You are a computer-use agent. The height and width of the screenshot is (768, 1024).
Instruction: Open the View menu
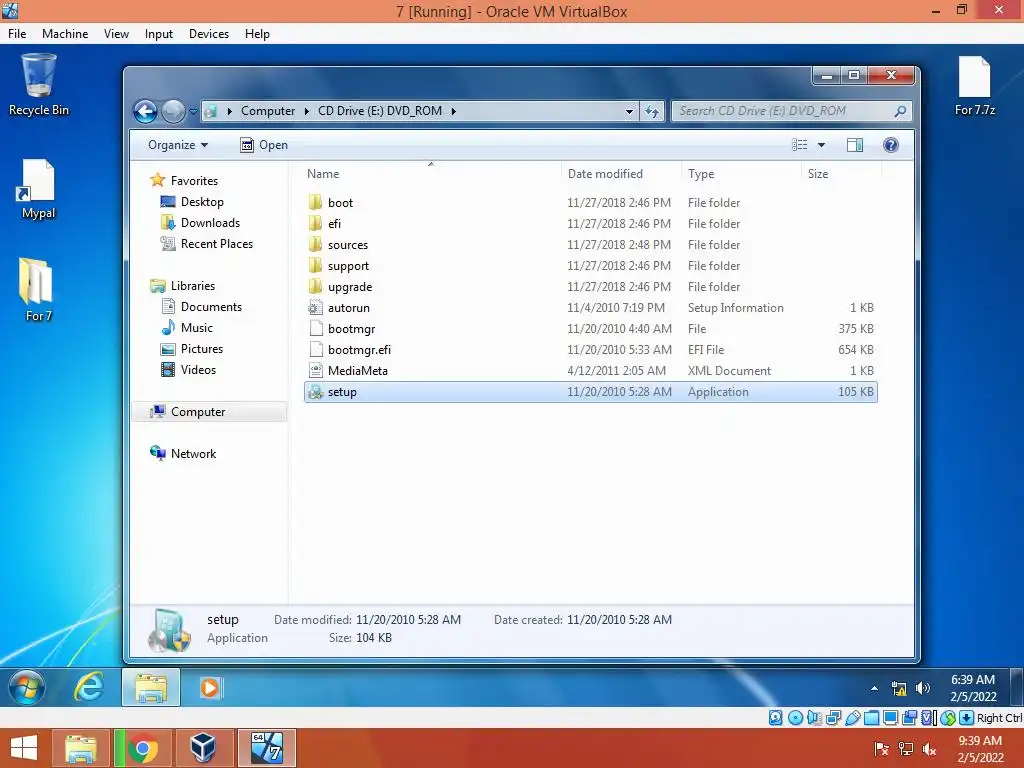[x=116, y=34]
